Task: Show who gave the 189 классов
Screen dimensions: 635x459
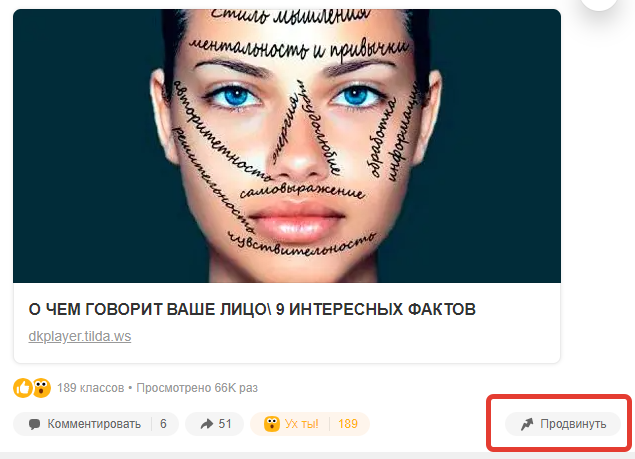Action: coord(91,388)
